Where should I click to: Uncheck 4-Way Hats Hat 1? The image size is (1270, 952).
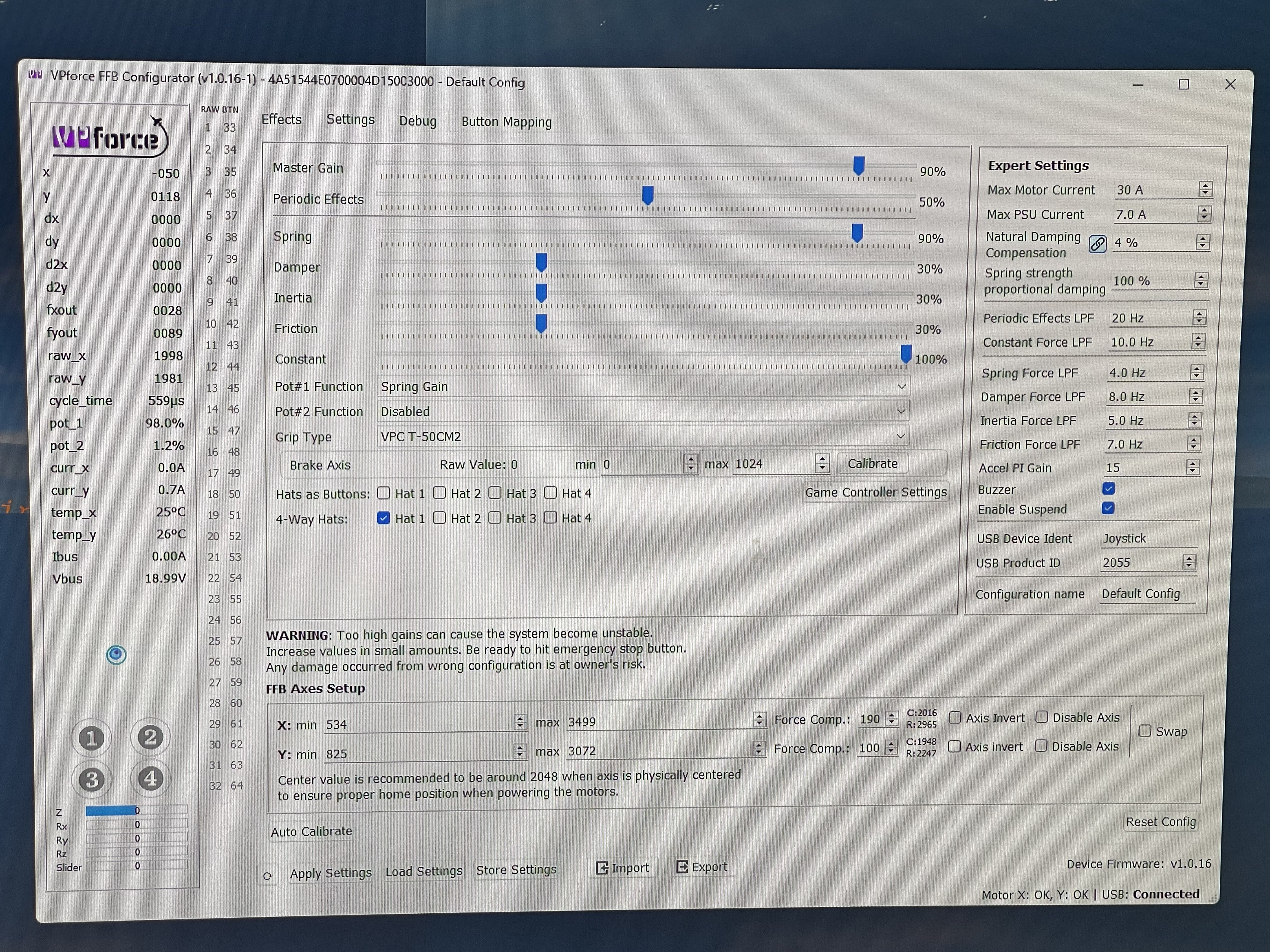pyautogui.click(x=383, y=518)
